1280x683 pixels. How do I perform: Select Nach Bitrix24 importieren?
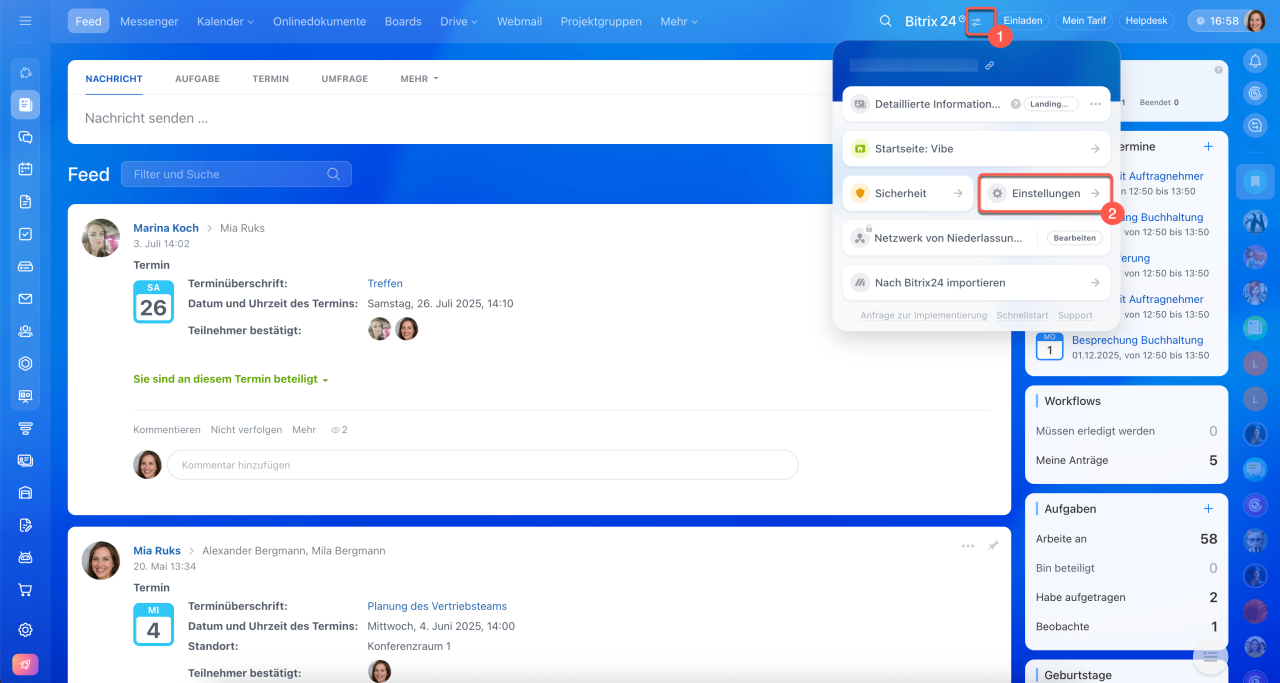[976, 283]
